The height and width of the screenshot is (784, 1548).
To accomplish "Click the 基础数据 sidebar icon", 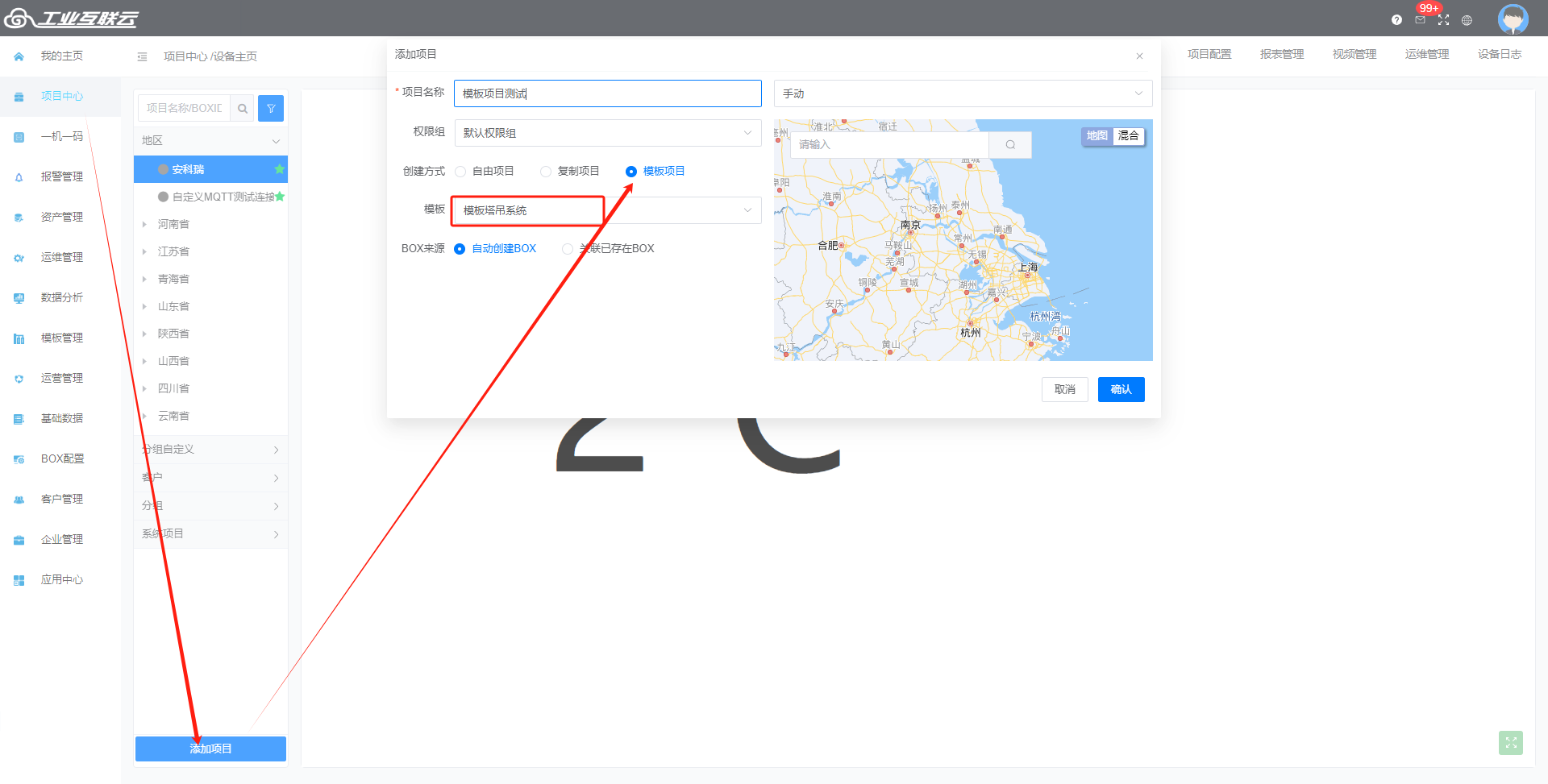I will click(x=19, y=419).
